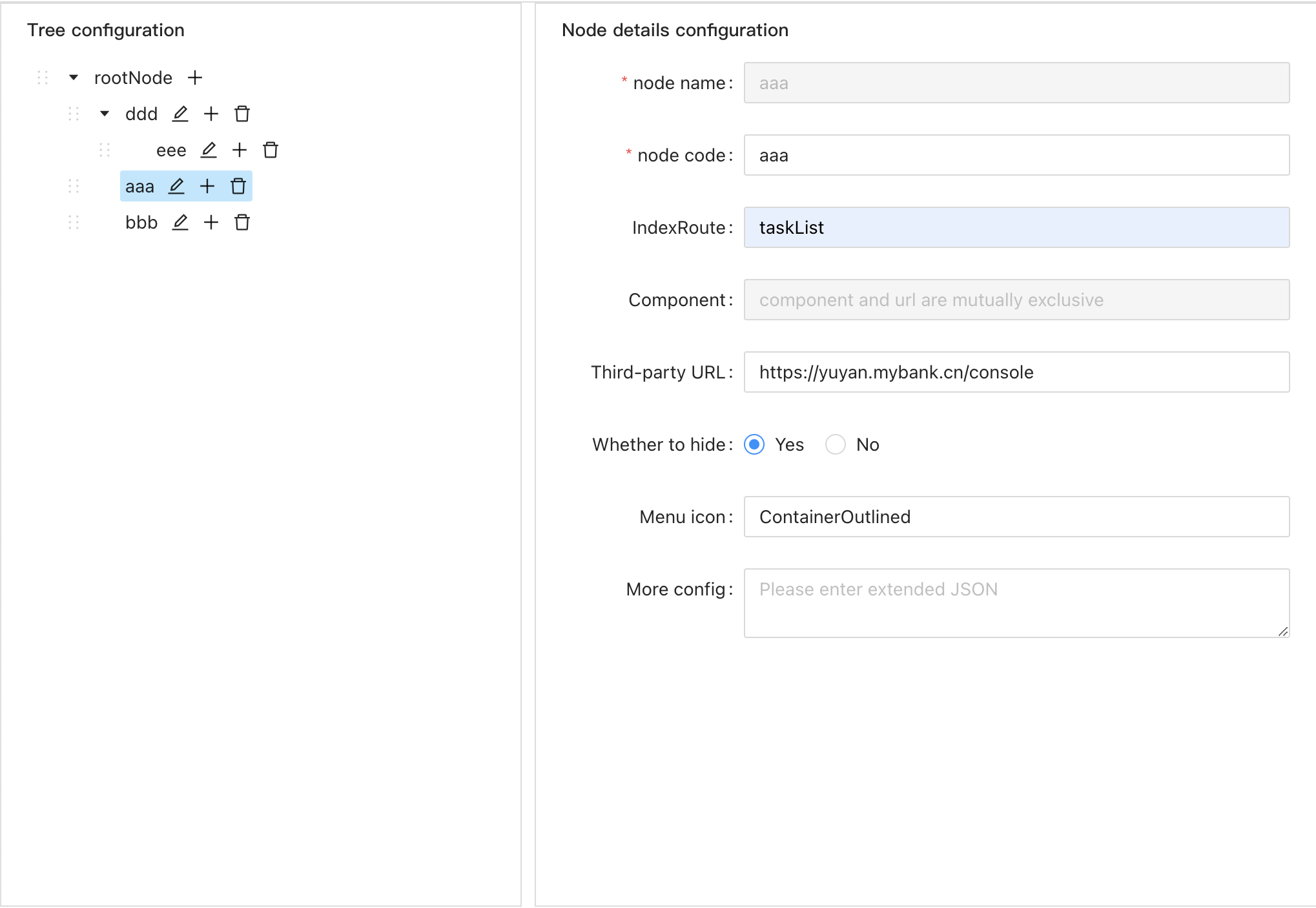
Task: Select the eee tree node
Action: pos(171,150)
